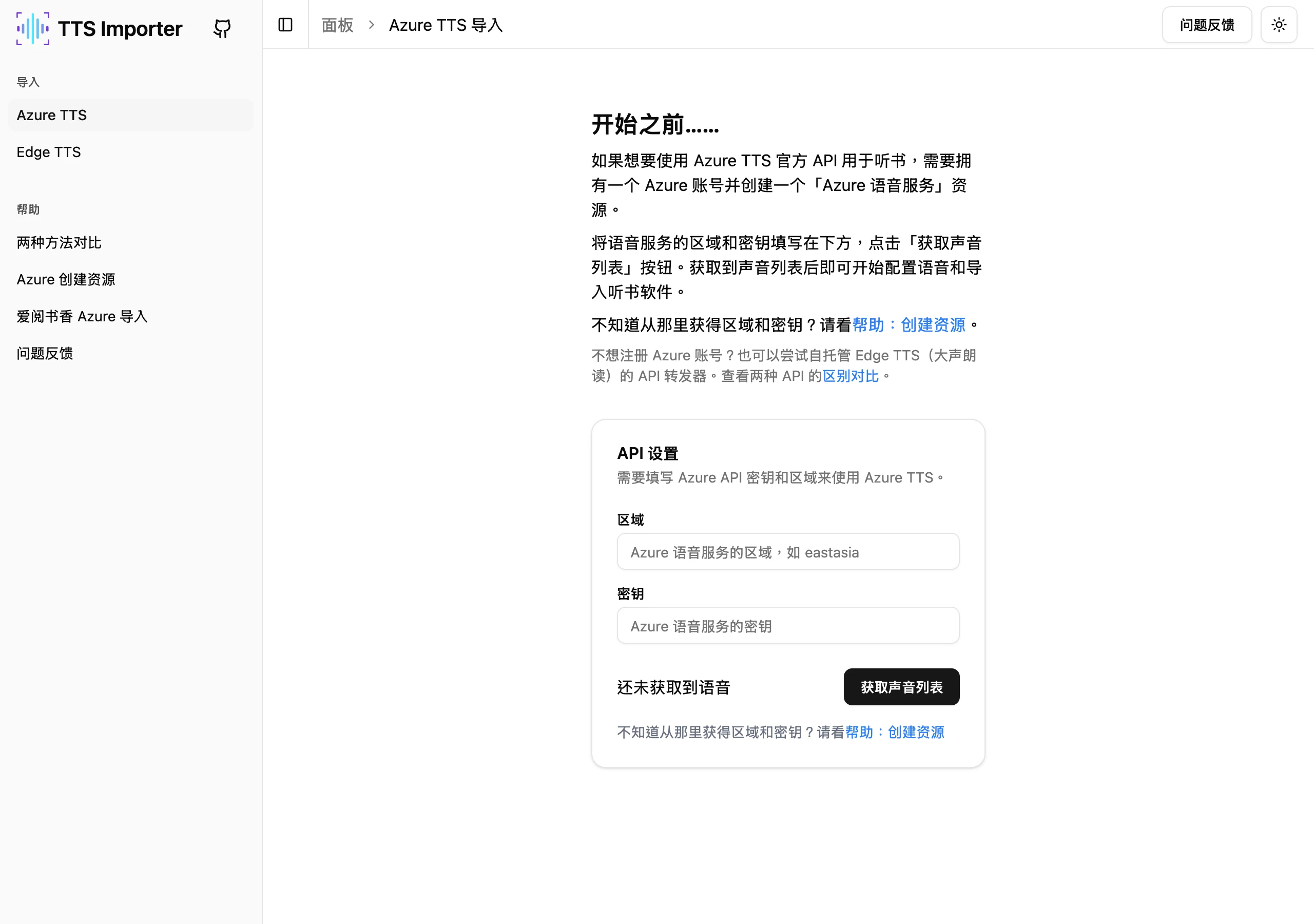Go to 面板 breadcrumb
The image size is (1314, 924).
[x=337, y=25]
